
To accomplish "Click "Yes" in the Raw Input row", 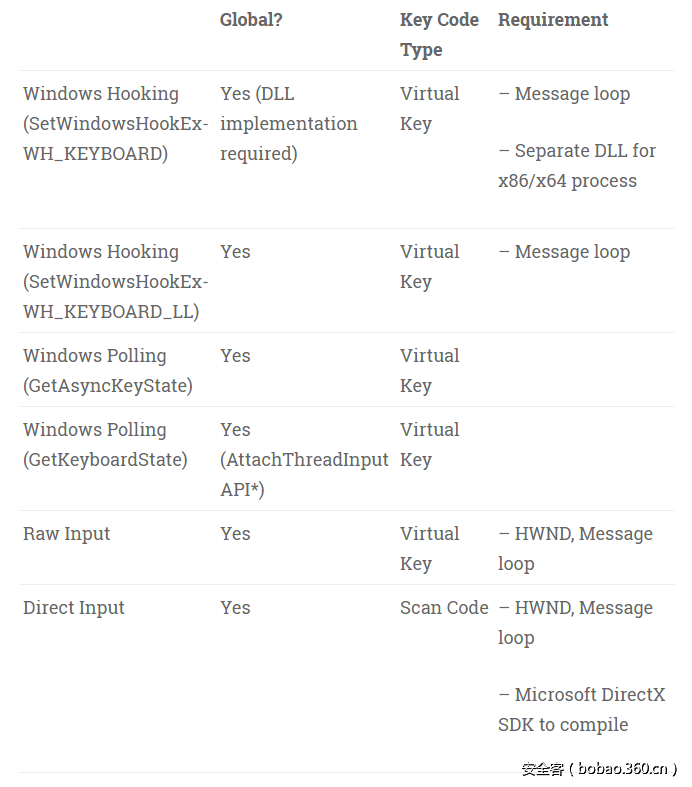I will coord(235,534).
